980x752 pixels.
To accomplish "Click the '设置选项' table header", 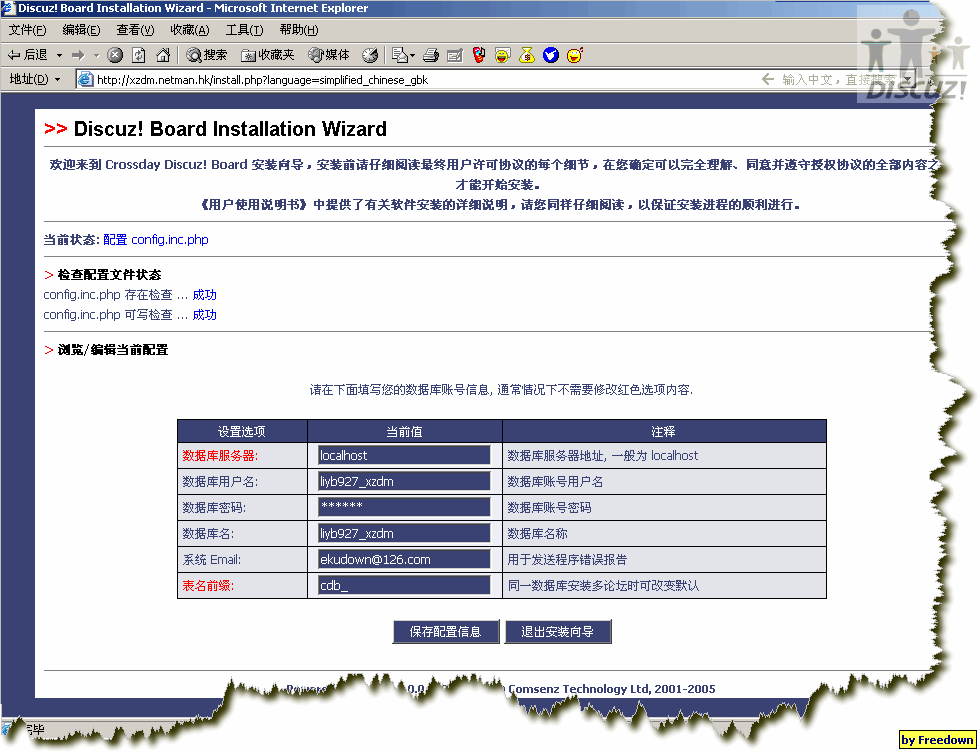I will [x=241, y=431].
